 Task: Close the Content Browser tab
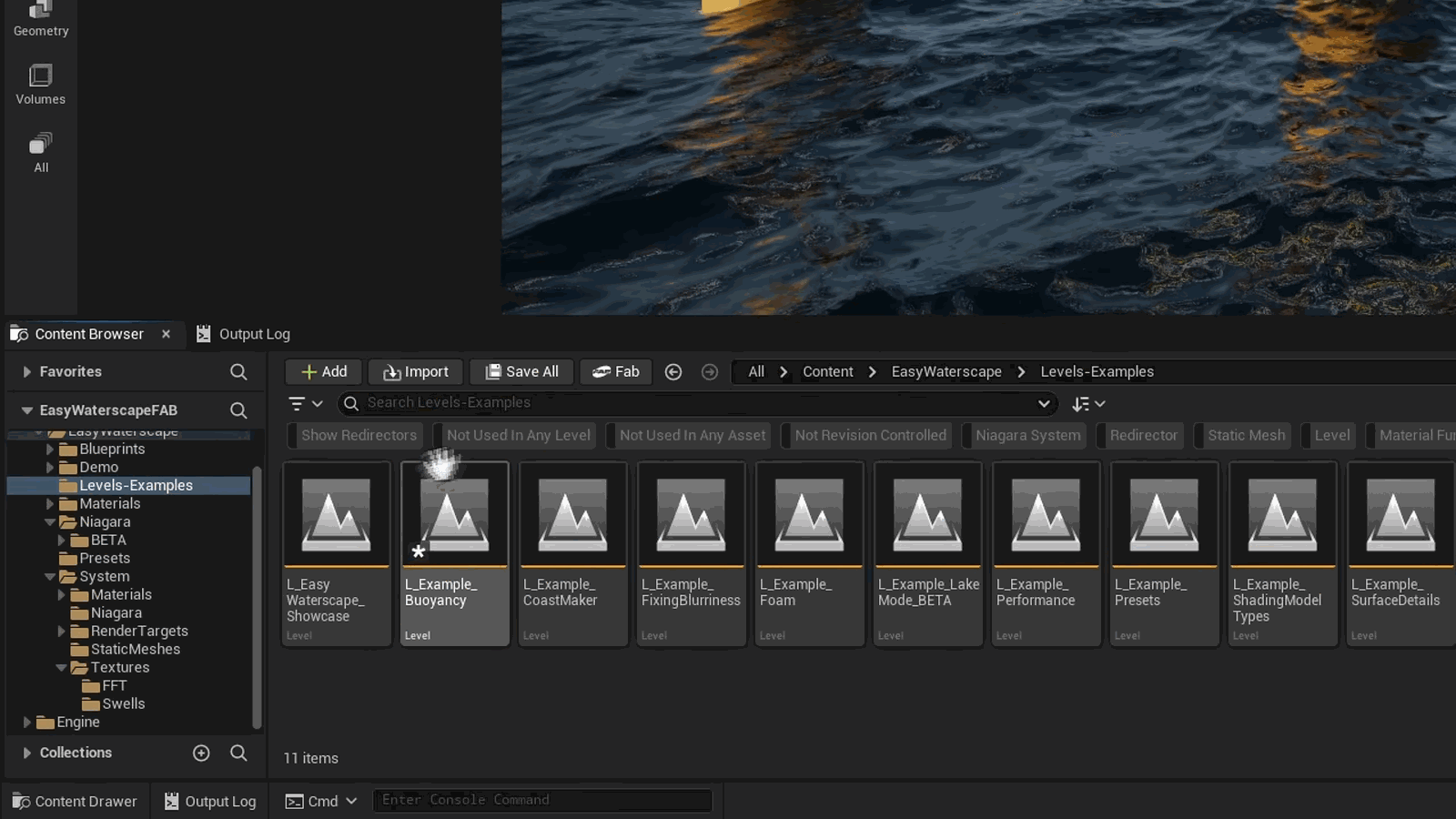[166, 334]
